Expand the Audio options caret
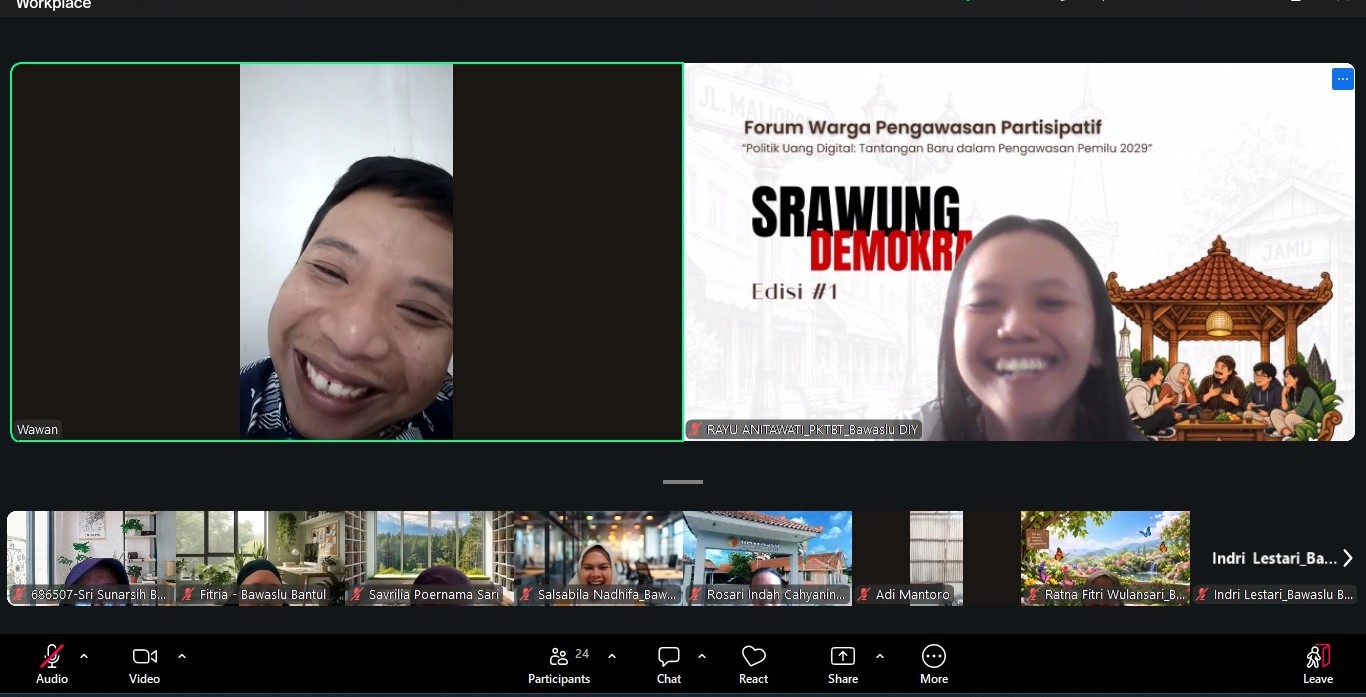The image size is (1366, 697). pos(84,656)
